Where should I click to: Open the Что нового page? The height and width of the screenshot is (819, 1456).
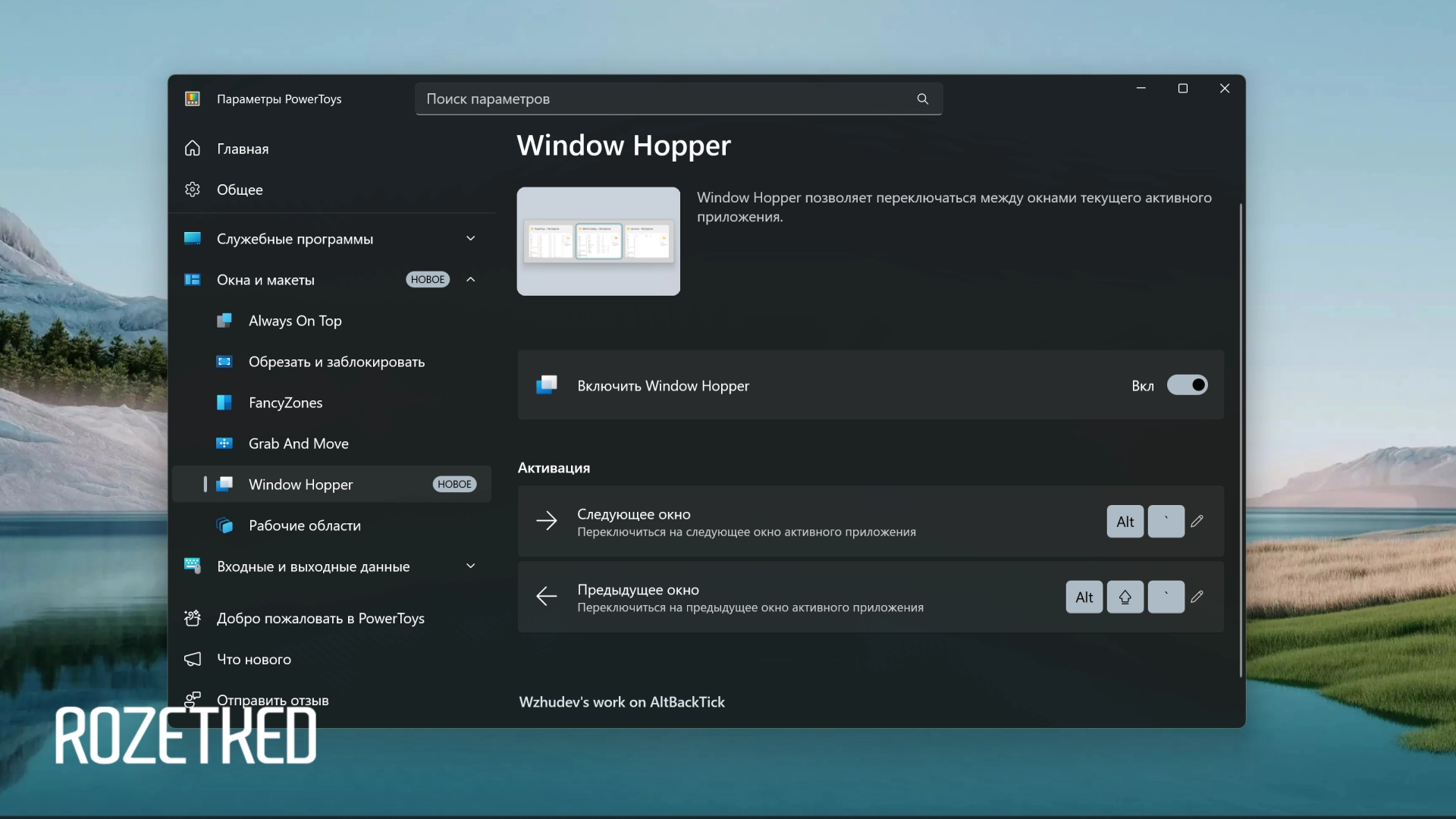(332, 659)
